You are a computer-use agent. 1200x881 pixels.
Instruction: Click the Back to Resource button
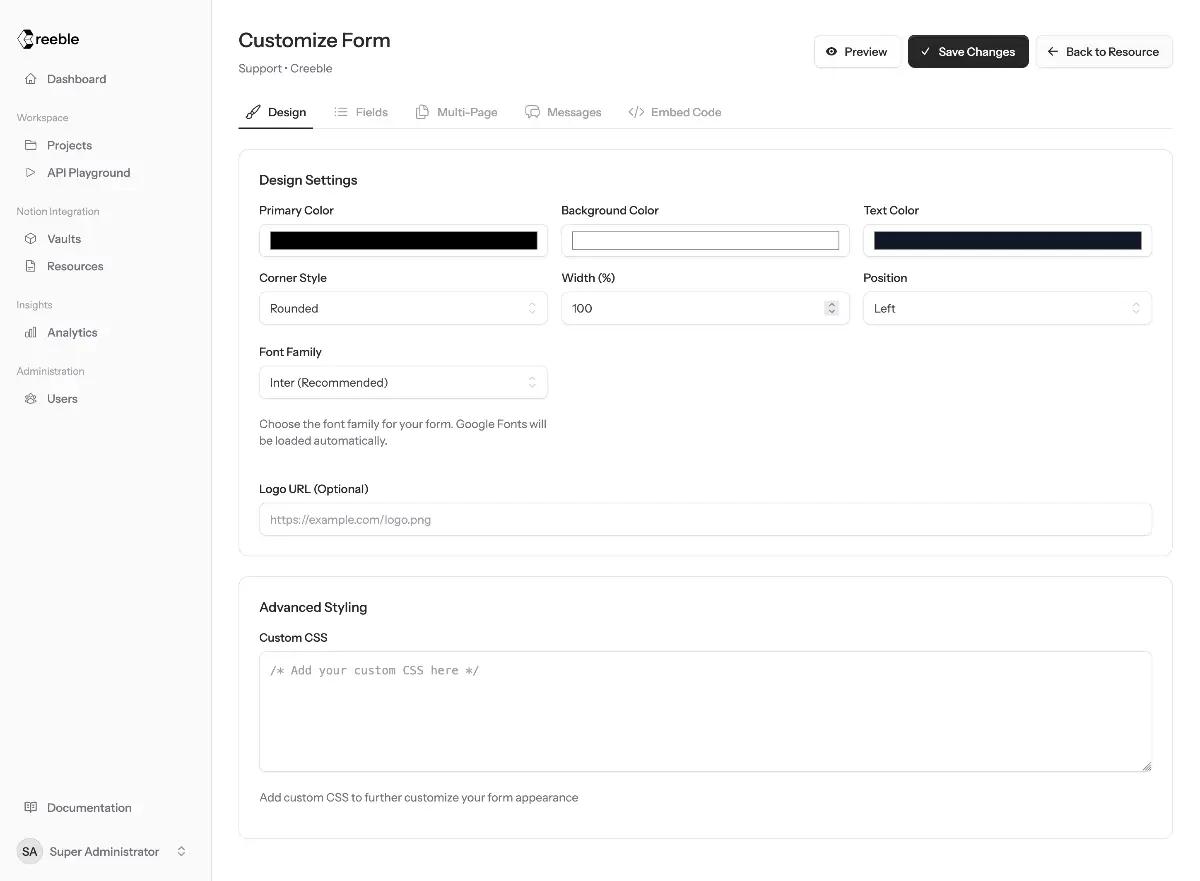tap(1103, 52)
